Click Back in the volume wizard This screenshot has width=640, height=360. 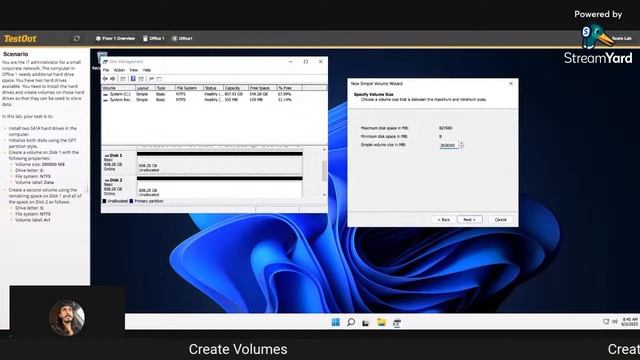pos(444,220)
